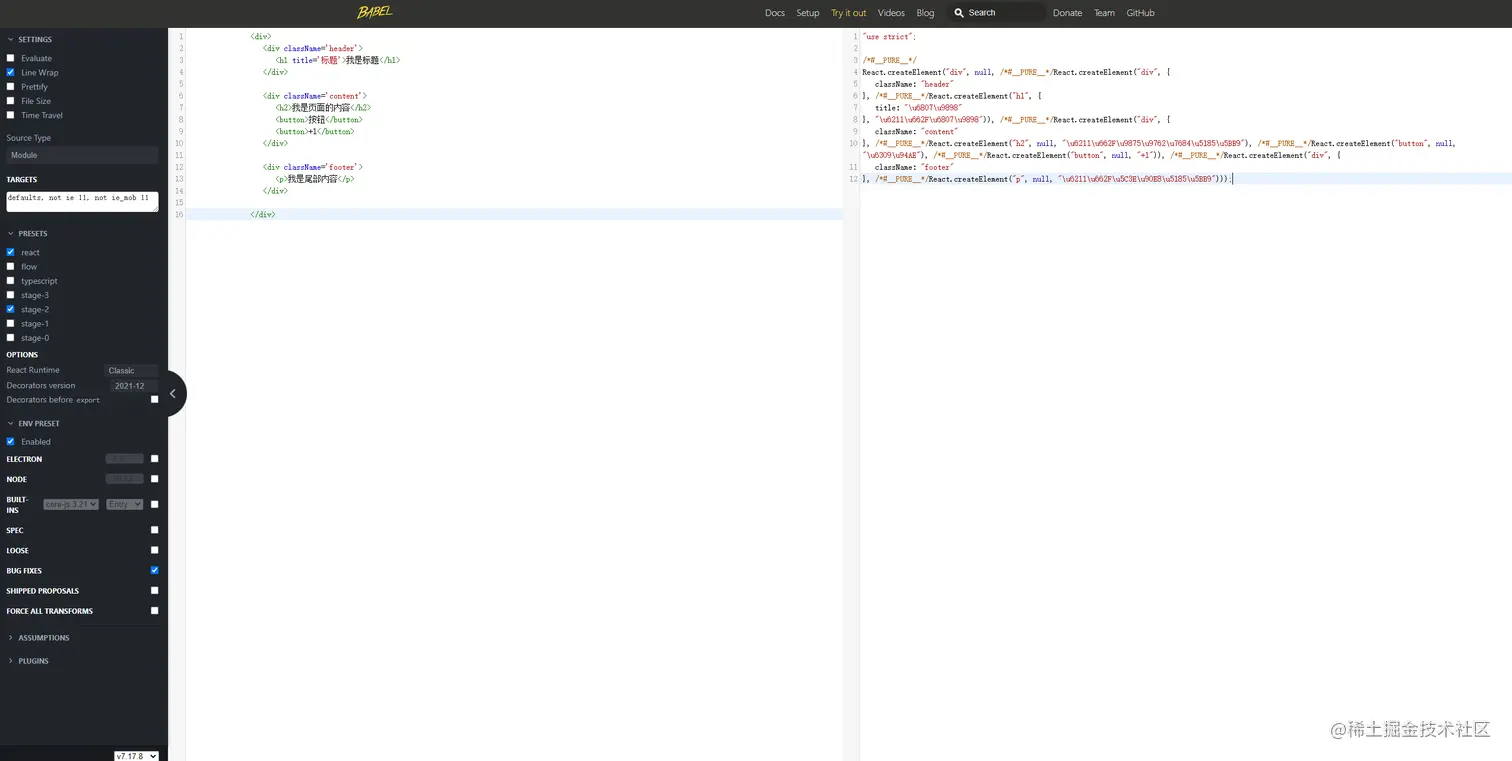Viewport: 1512px width, 761px height.
Task: Collapse the Settings section
Action: (30, 39)
